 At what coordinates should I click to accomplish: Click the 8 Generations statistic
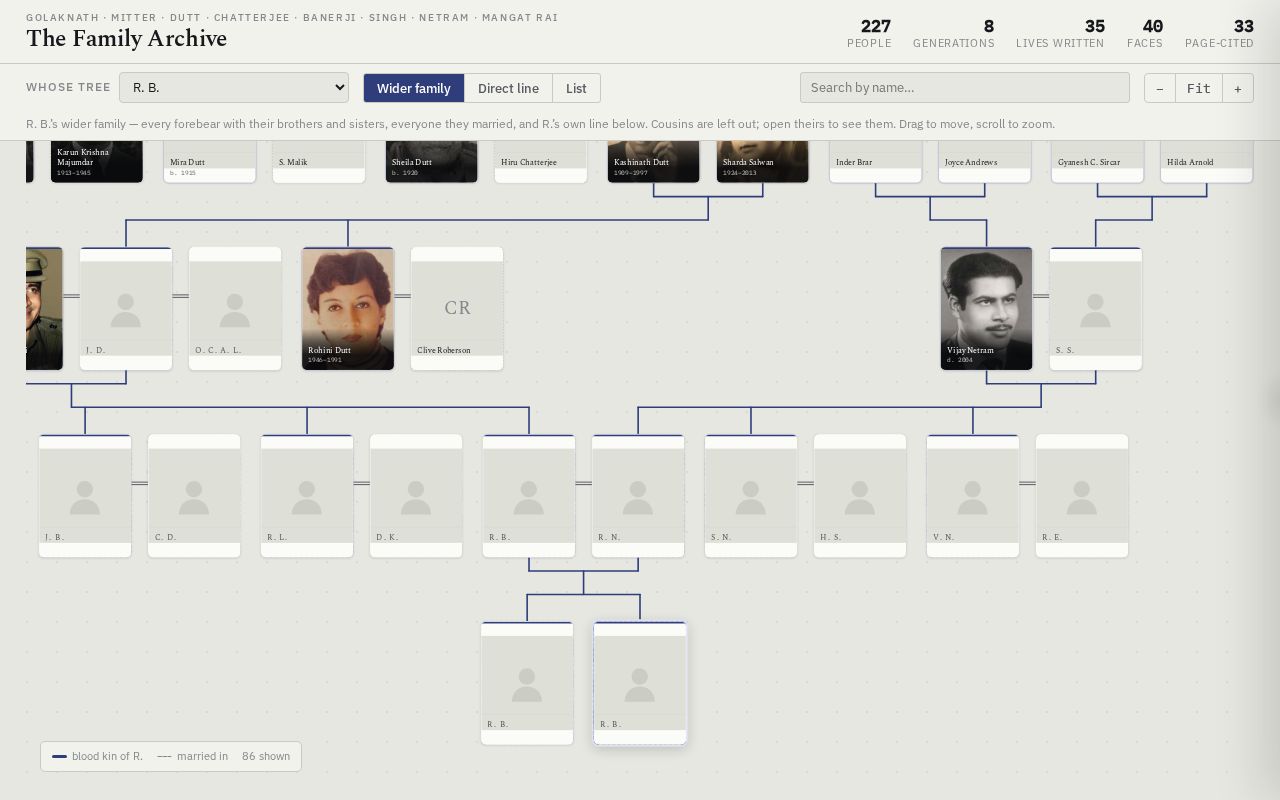954,33
